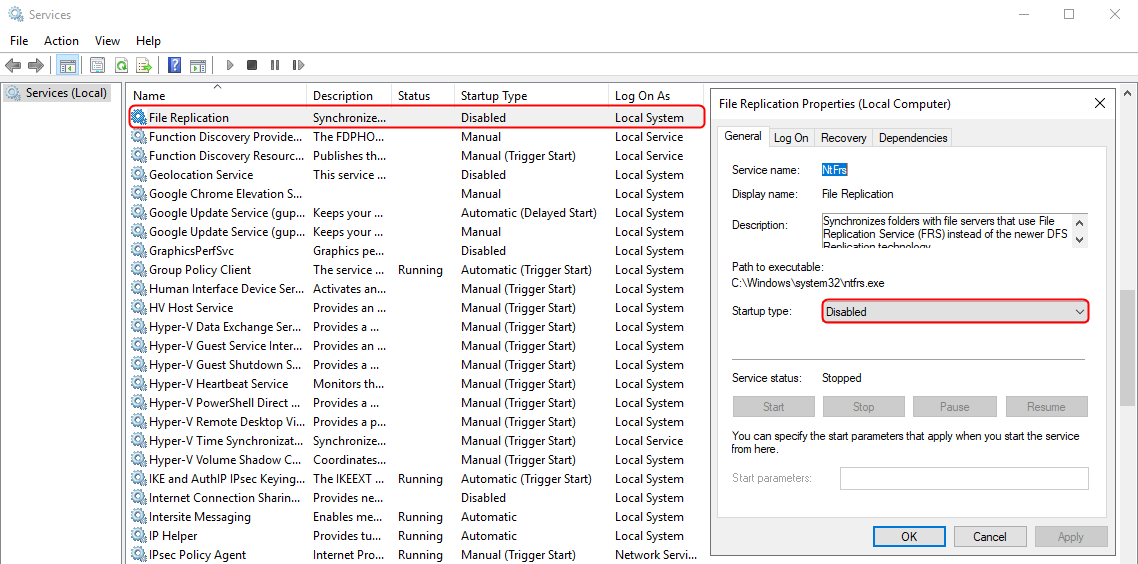This screenshot has width=1138, height=564.
Task: Toggle the Show/Hide Console Tree button
Action: [68, 65]
